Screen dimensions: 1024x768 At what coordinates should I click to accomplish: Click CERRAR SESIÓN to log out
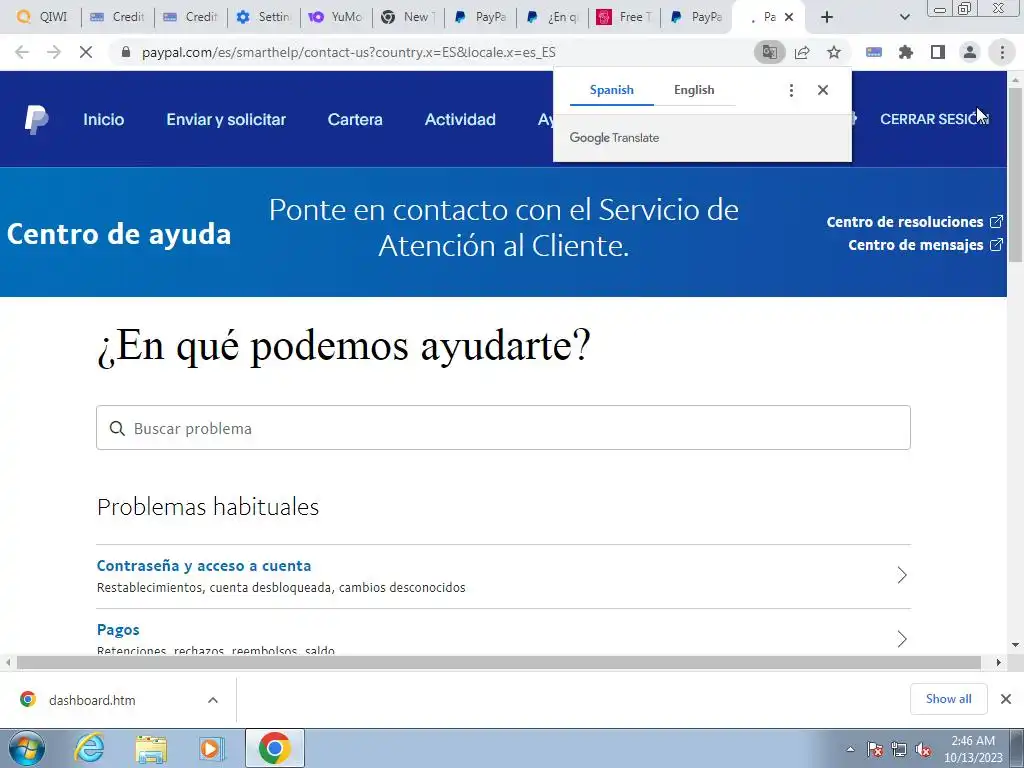tap(934, 120)
